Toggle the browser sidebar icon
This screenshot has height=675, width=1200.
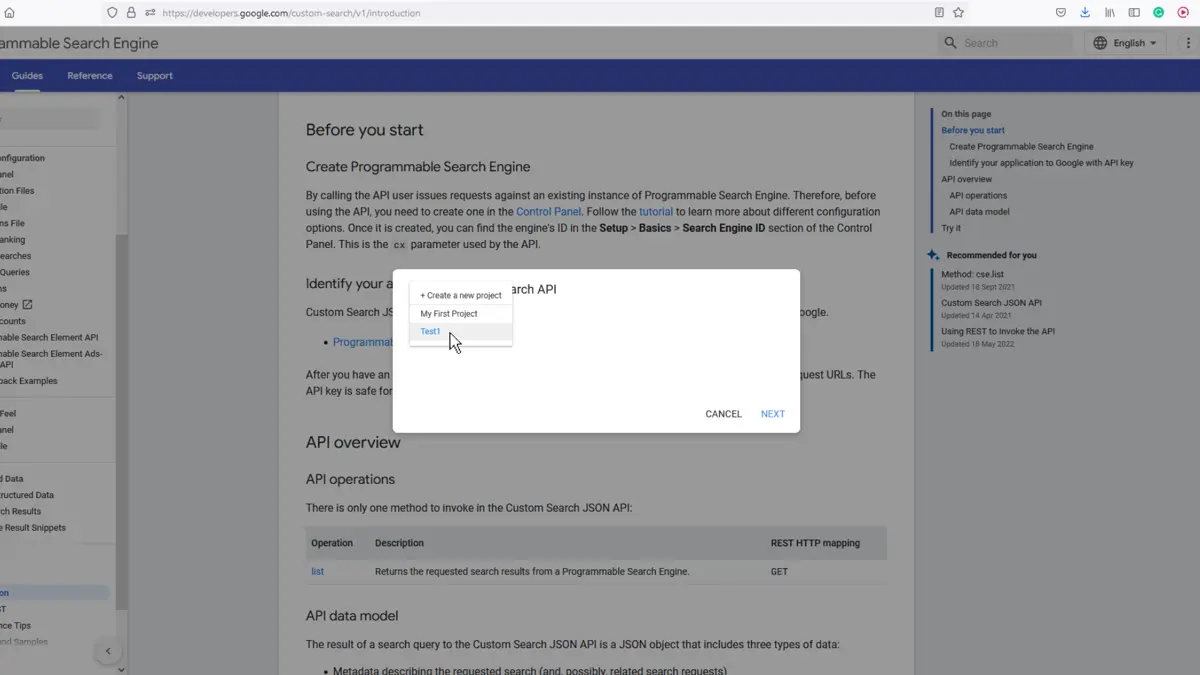pyautogui.click(x=1134, y=13)
